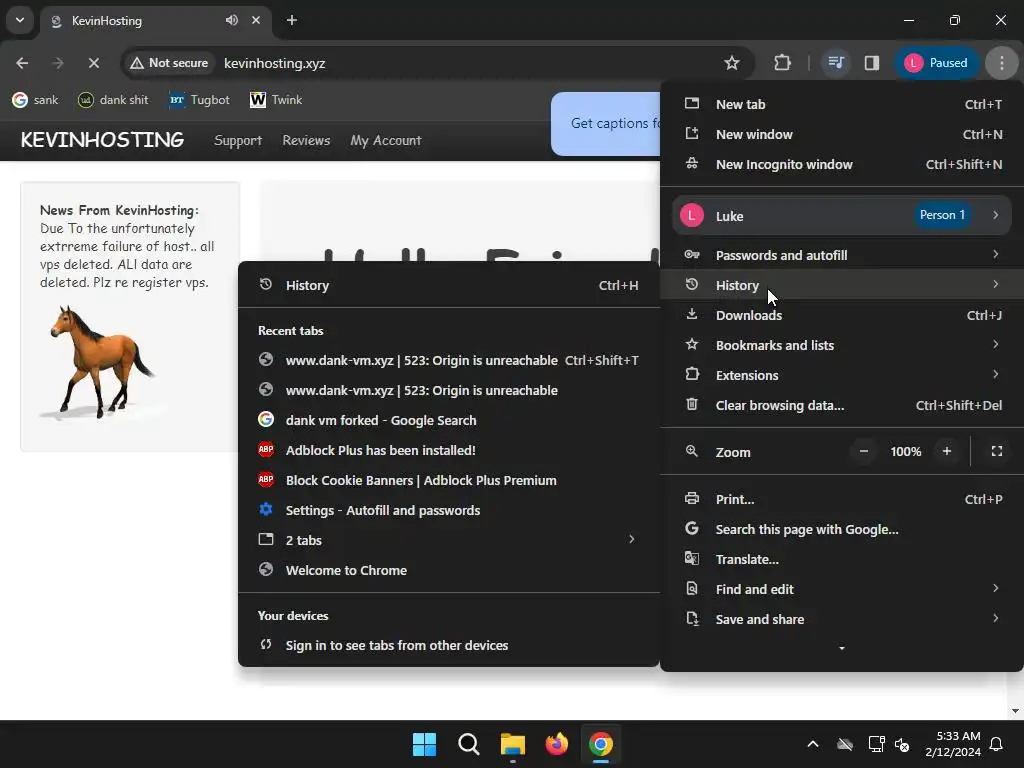Stop loading the page with X button
This screenshot has height=768, width=1024.
(93, 63)
